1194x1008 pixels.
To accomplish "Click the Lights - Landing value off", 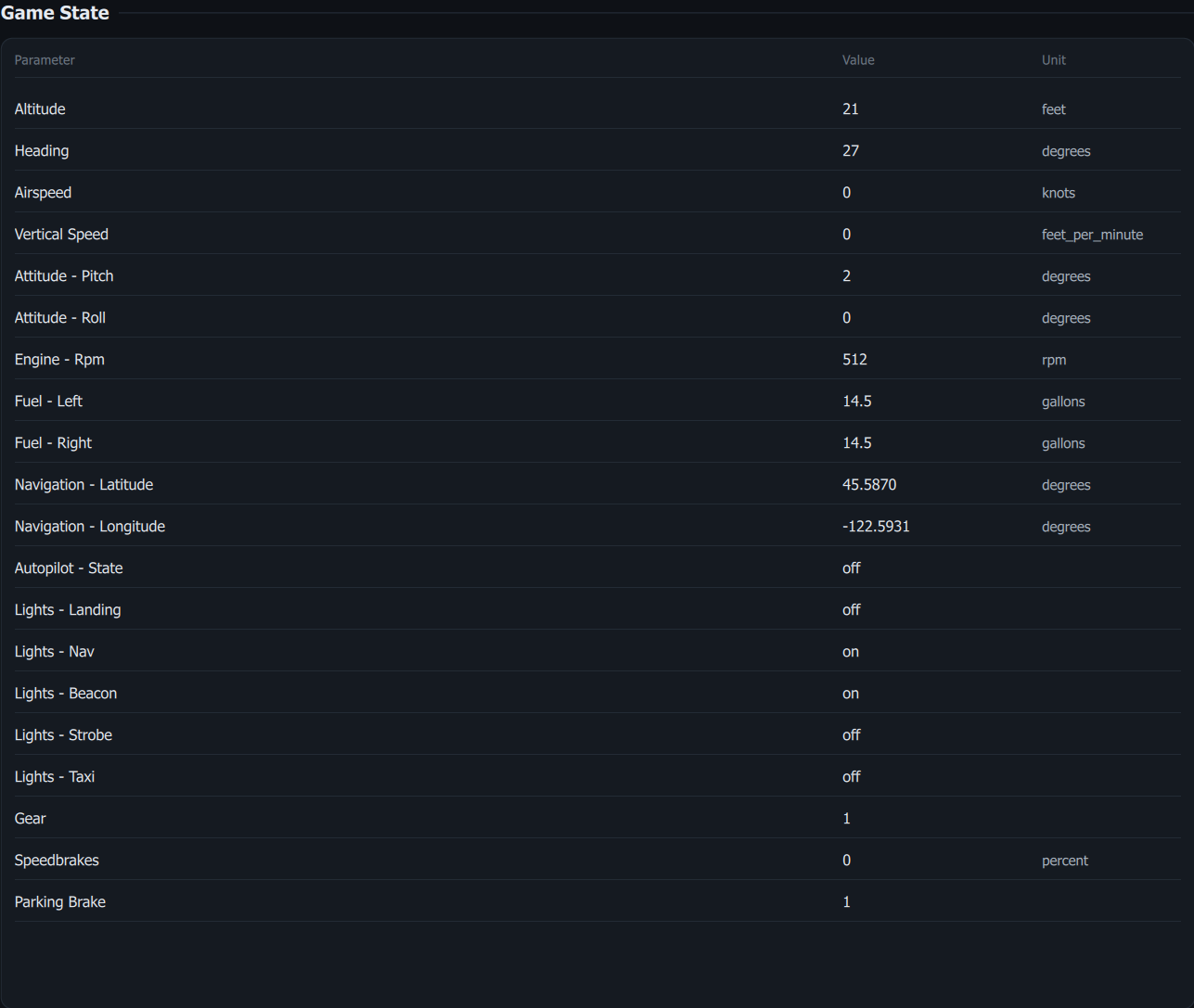I will pyautogui.click(x=852, y=610).
